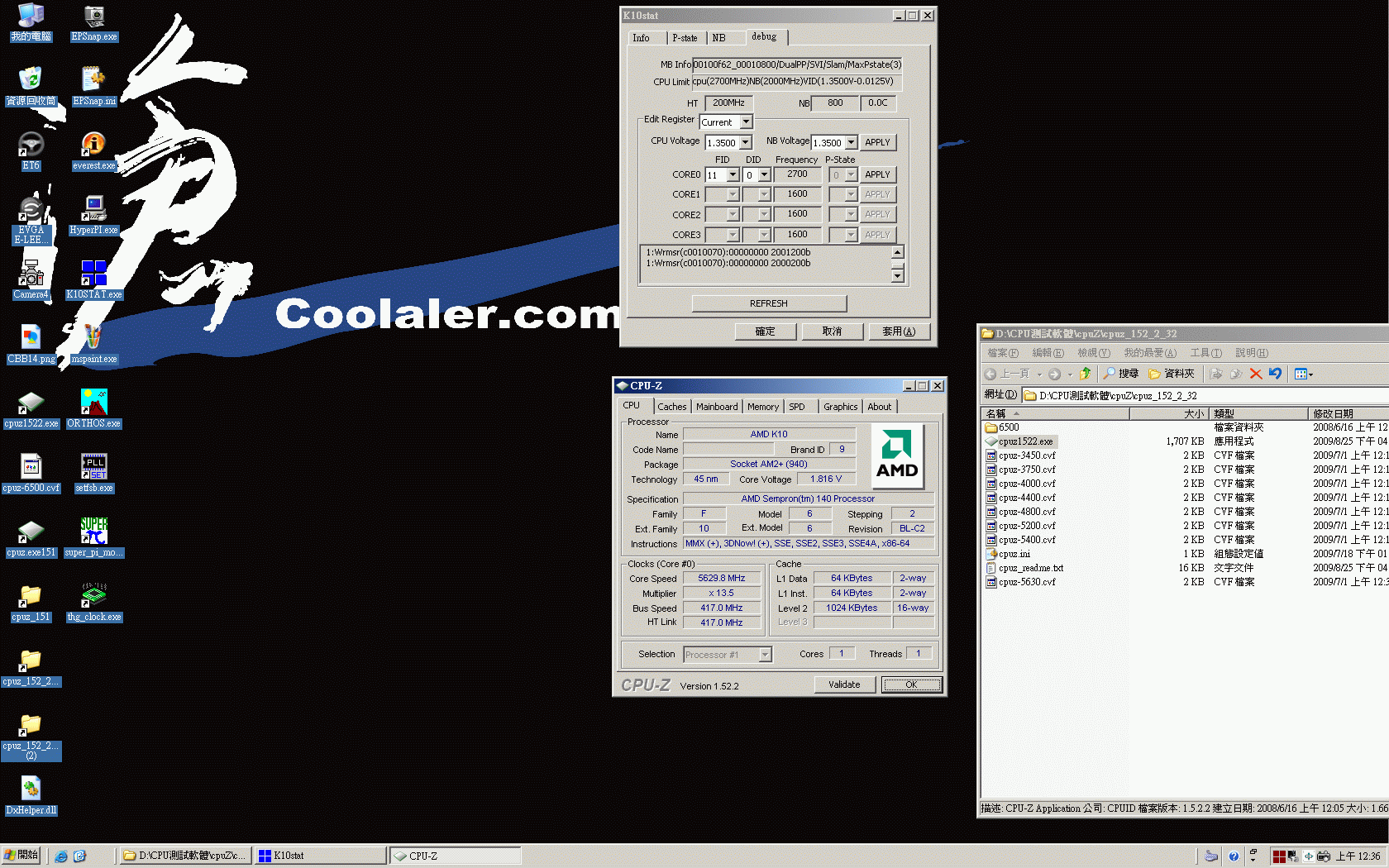
Task: Launch HyperPI.exe desktop icon
Action: point(94,216)
